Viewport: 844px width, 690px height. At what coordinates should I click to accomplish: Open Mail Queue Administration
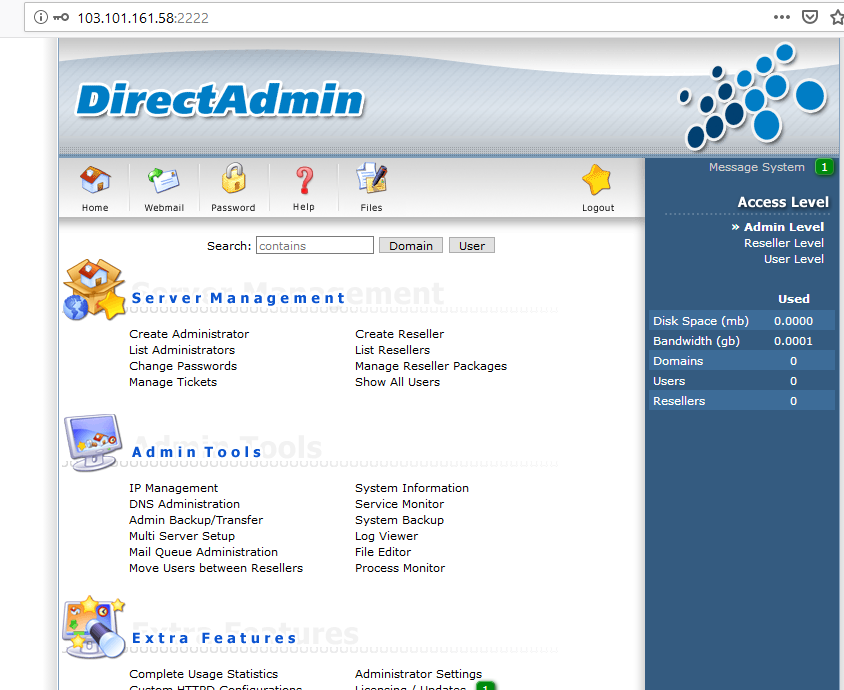pyautogui.click(x=203, y=552)
